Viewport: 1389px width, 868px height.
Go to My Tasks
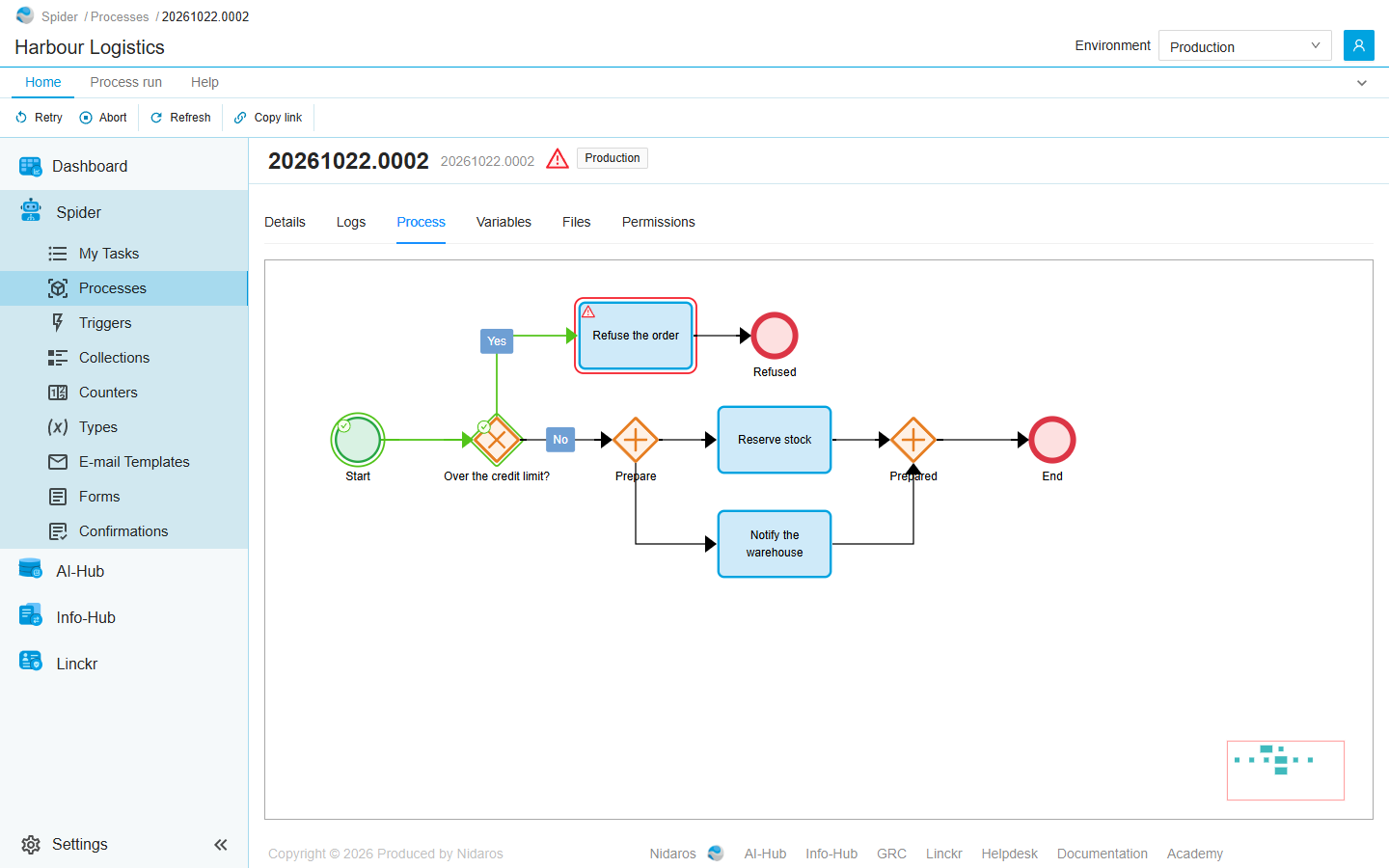[x=123, y=254]
